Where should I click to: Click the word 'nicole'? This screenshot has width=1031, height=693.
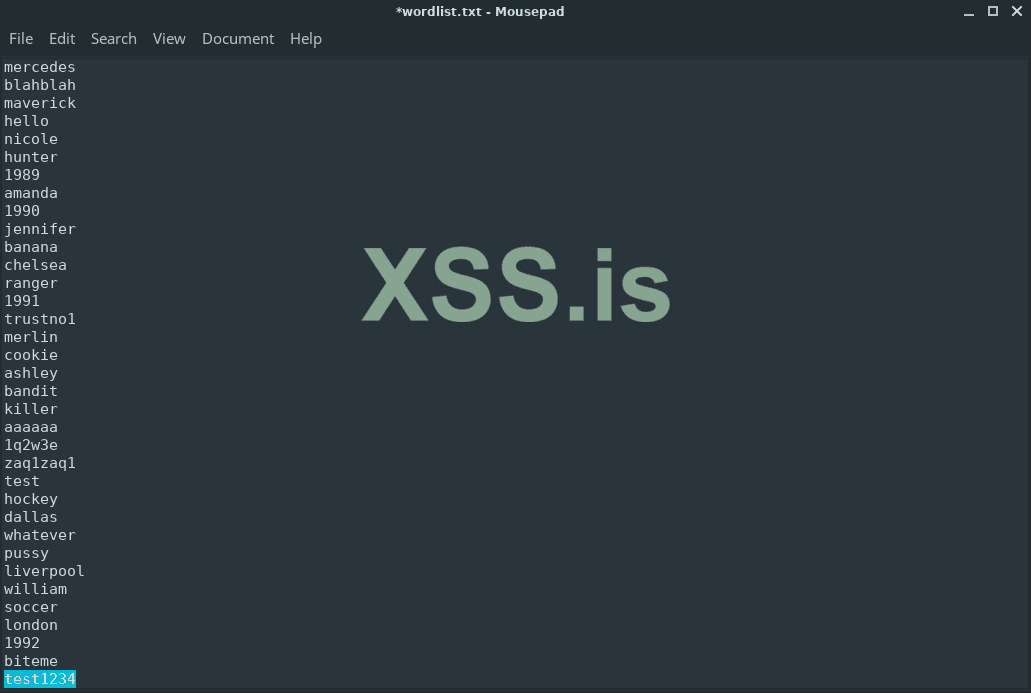pos(31,139)
